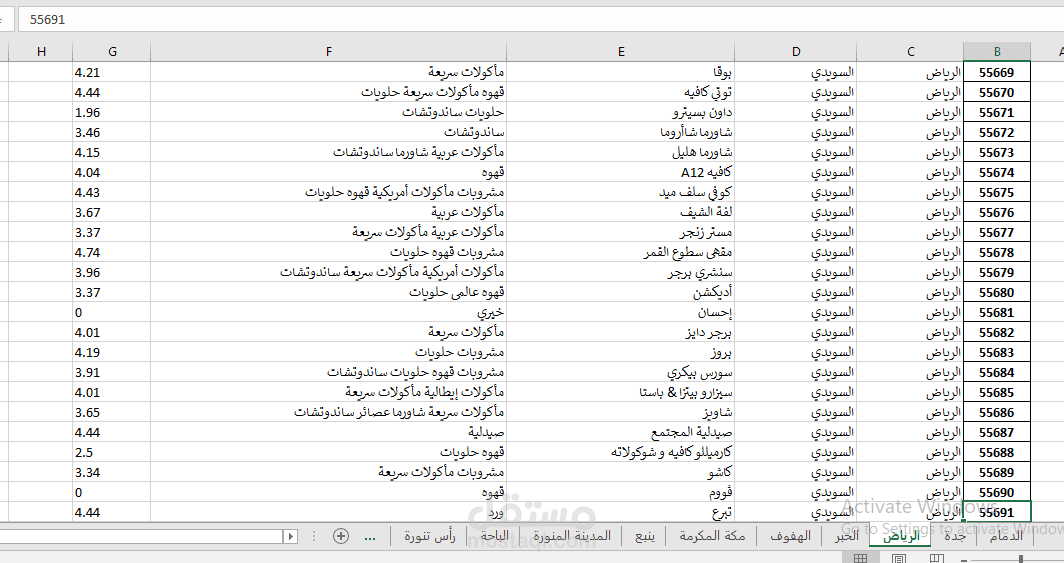The image size is (1064, 563).
Task: Select the rating cell 3.46
Action: pos(112,132)
